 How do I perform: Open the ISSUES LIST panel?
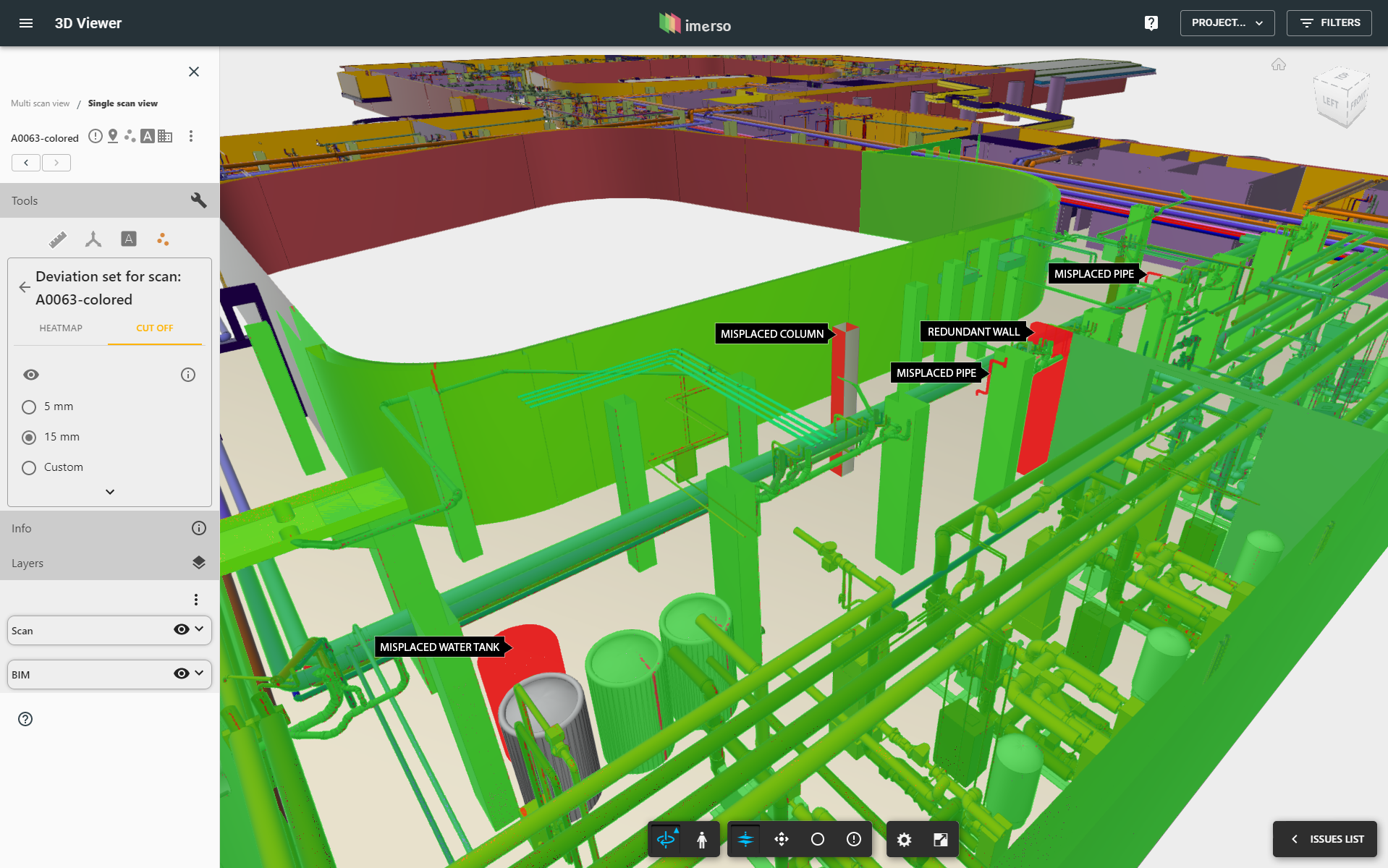1325,839
